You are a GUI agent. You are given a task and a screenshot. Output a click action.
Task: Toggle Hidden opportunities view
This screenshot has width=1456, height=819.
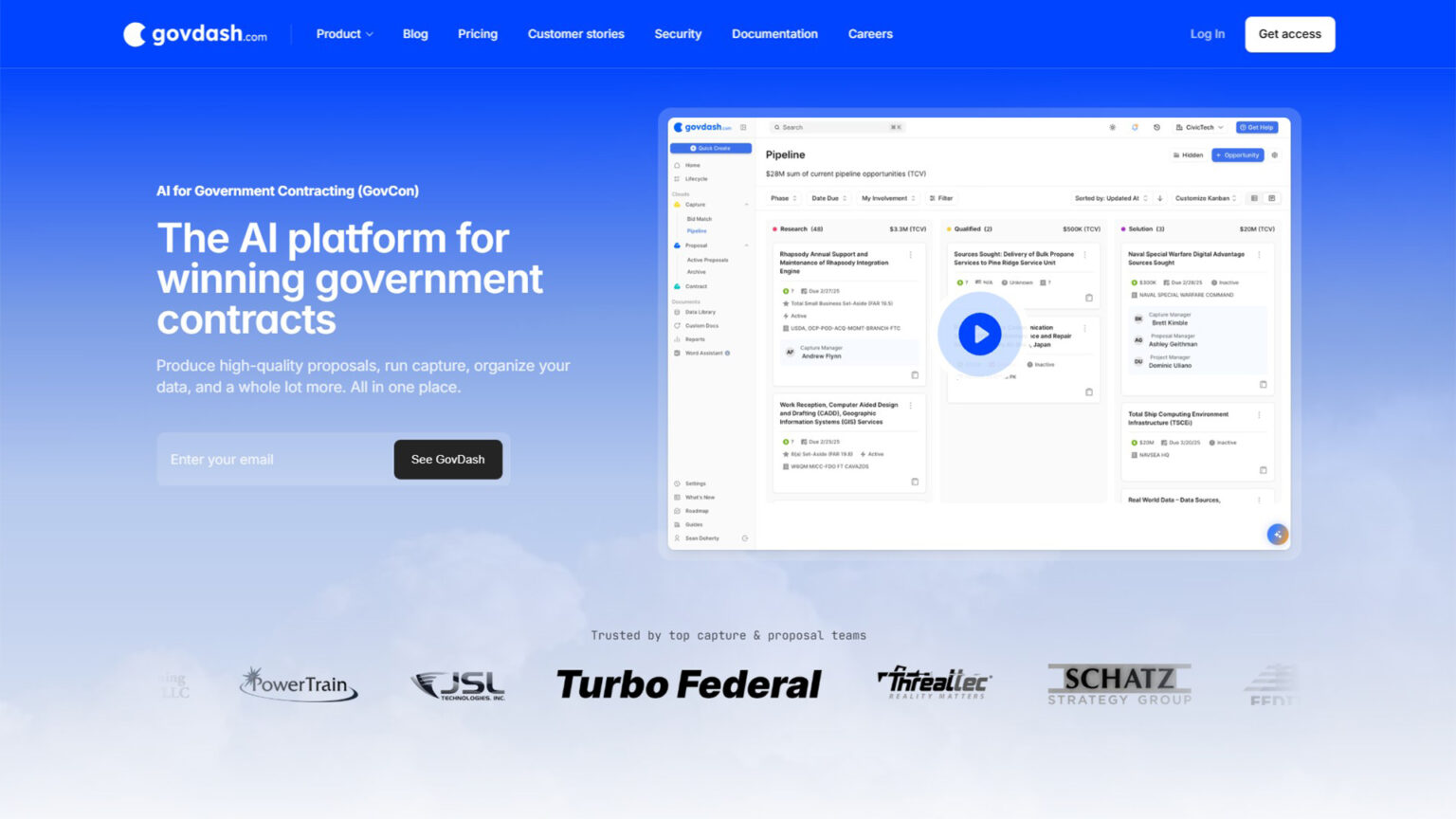coord(1187,155)
